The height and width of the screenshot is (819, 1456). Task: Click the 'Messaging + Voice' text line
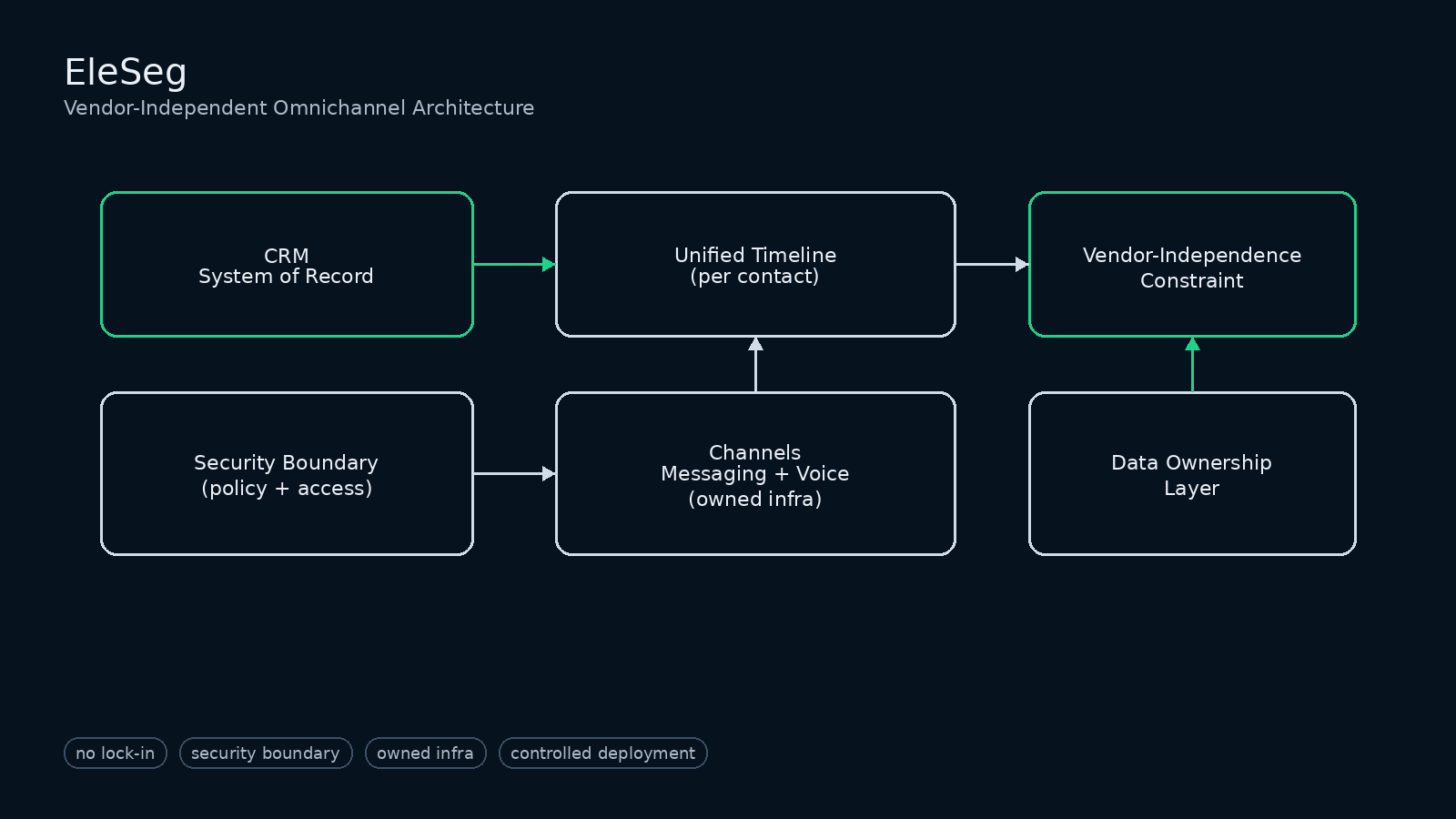click(x=755, y=473)
